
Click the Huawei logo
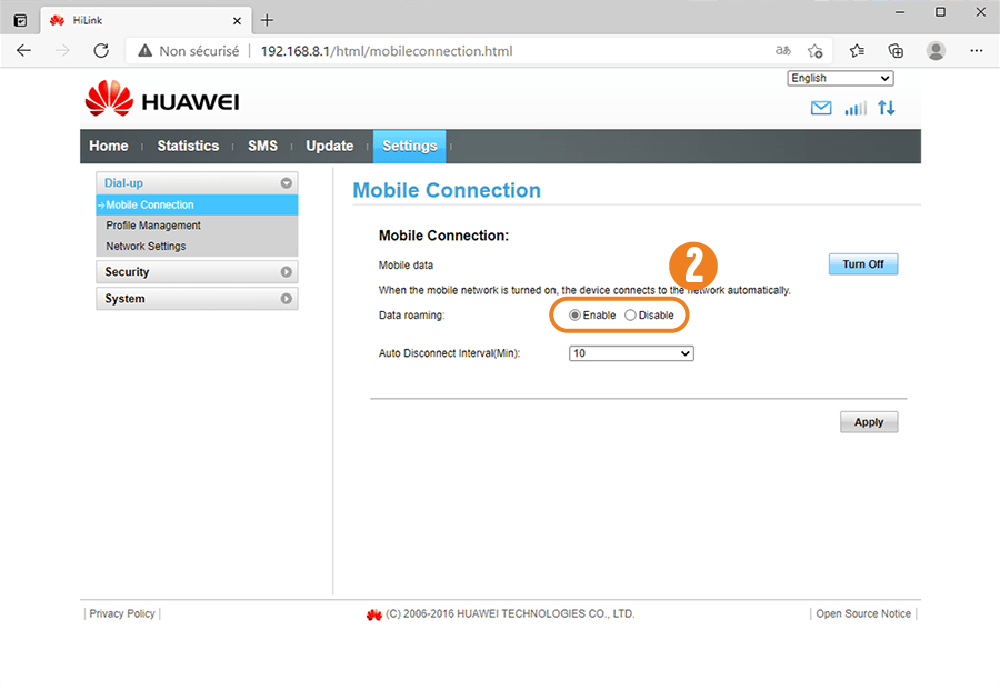point(163,99)
